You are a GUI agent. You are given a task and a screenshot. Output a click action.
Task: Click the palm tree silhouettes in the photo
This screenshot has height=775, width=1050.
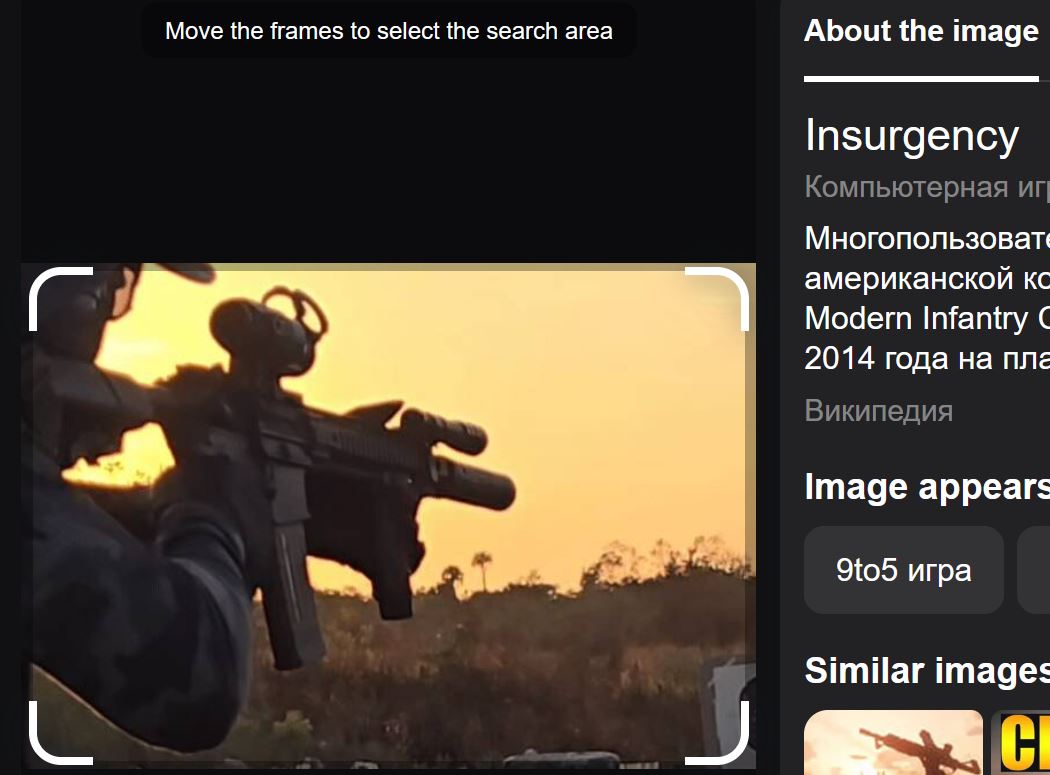[x=467, y=571]
